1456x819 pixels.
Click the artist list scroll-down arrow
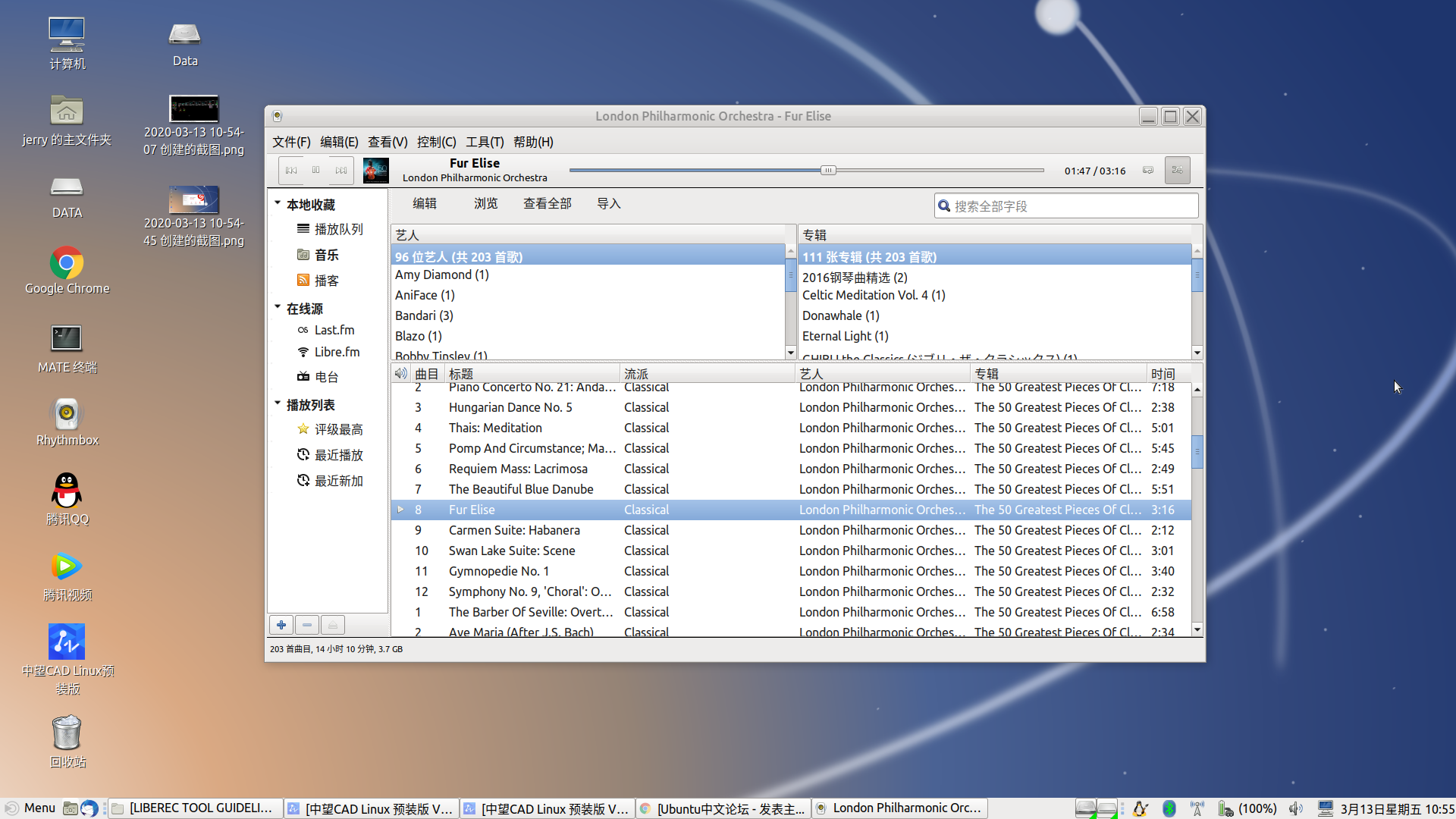click(790, 353)
